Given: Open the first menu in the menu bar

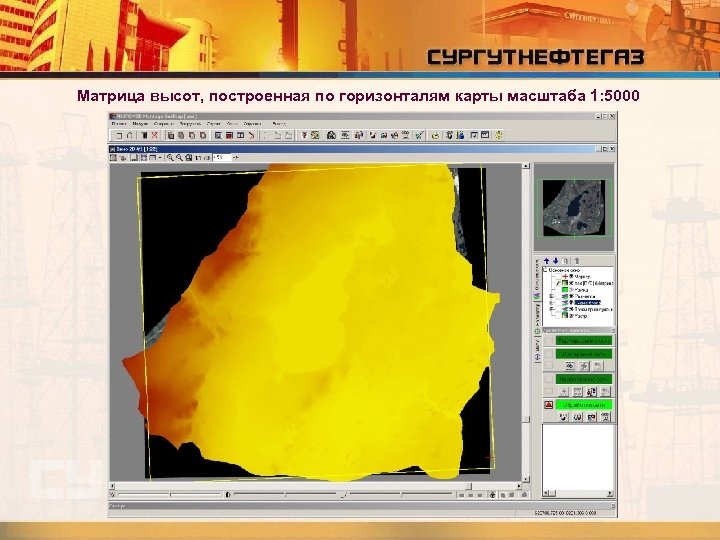Looking at the screenshot, I should pyautogui.click(x=119, y=124).
